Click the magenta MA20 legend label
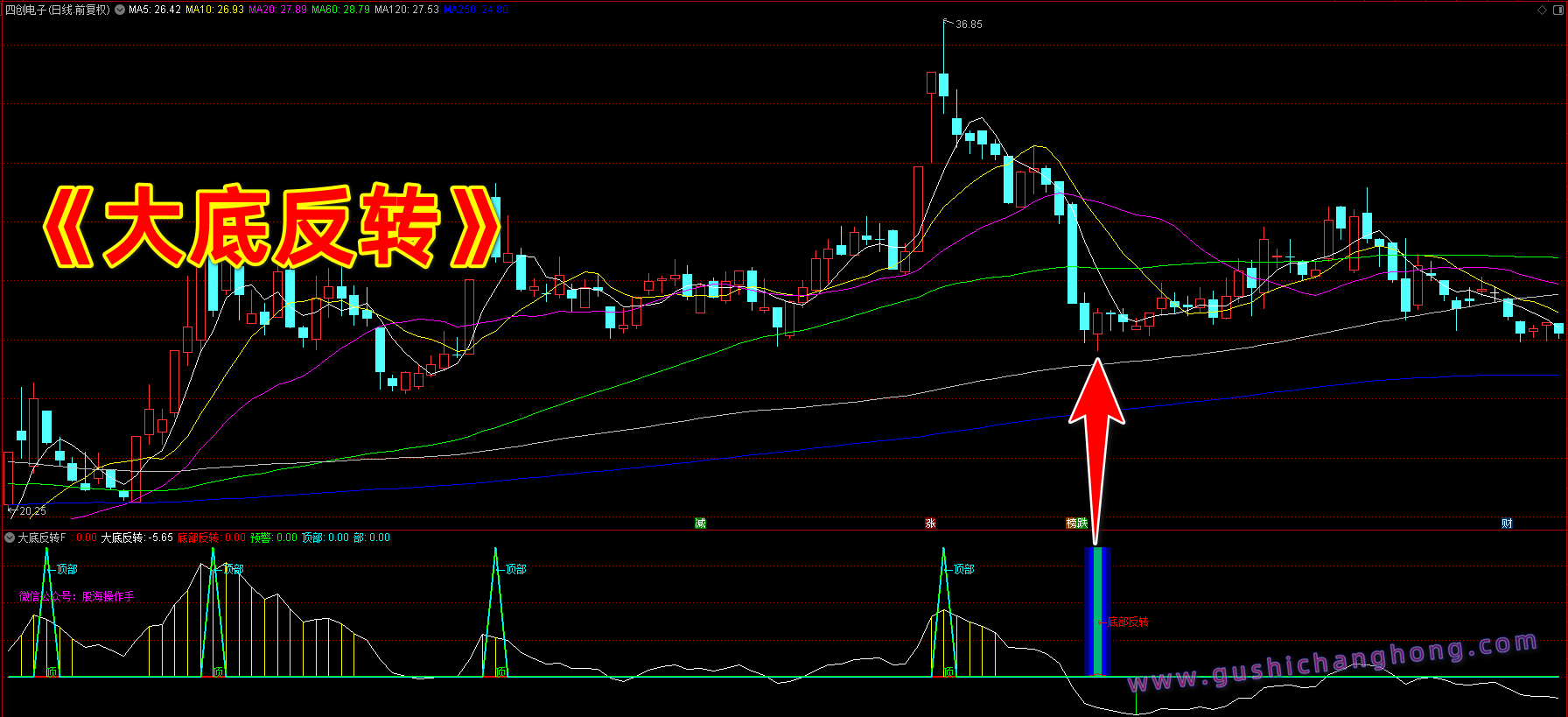The image size is (1568, 717). pyautogui.click(x=277, y=10)
